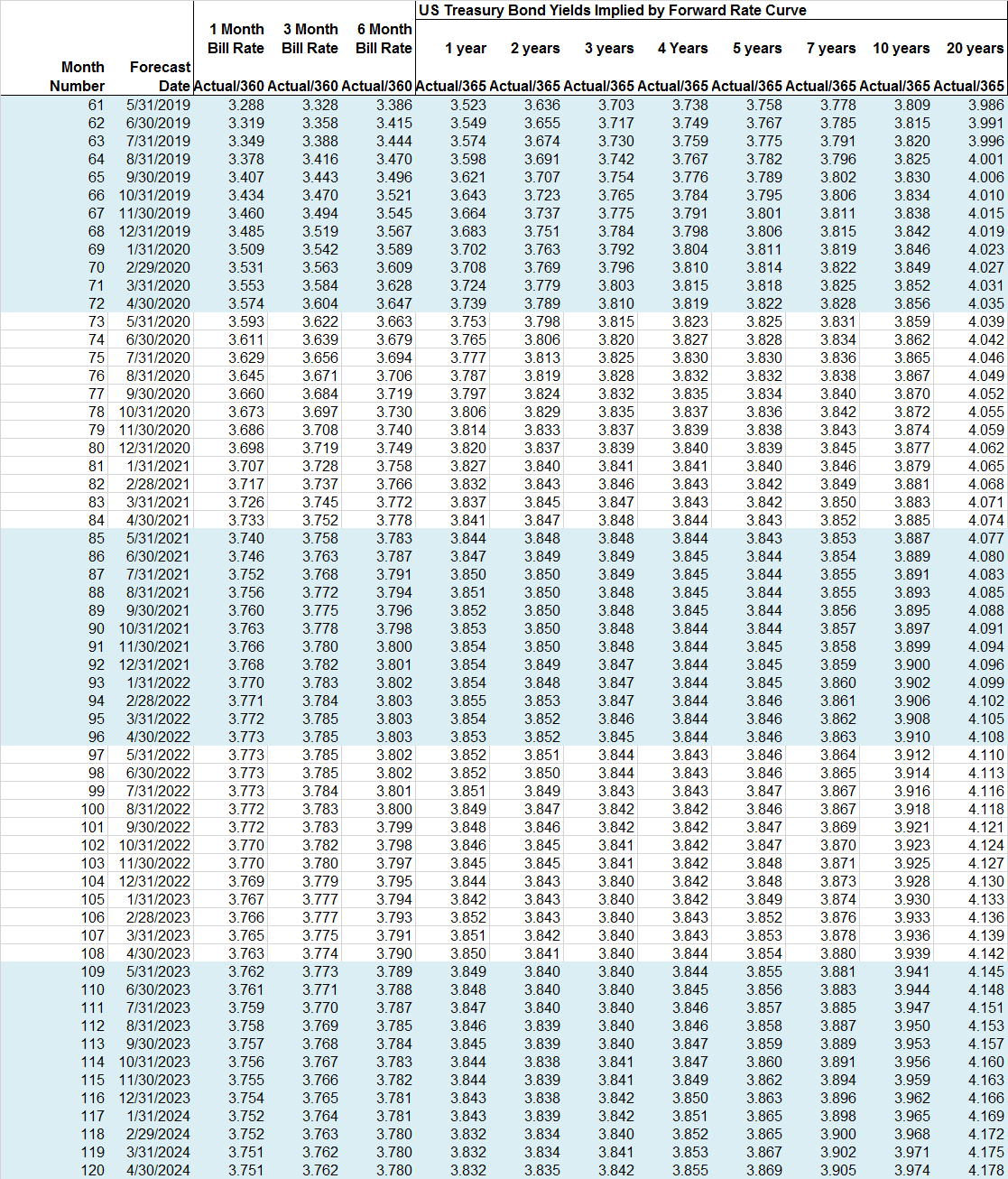1008x1179 pixels.
Task: Select the '3 Month Bill Rate' column header
Action: tap(310, 39)
